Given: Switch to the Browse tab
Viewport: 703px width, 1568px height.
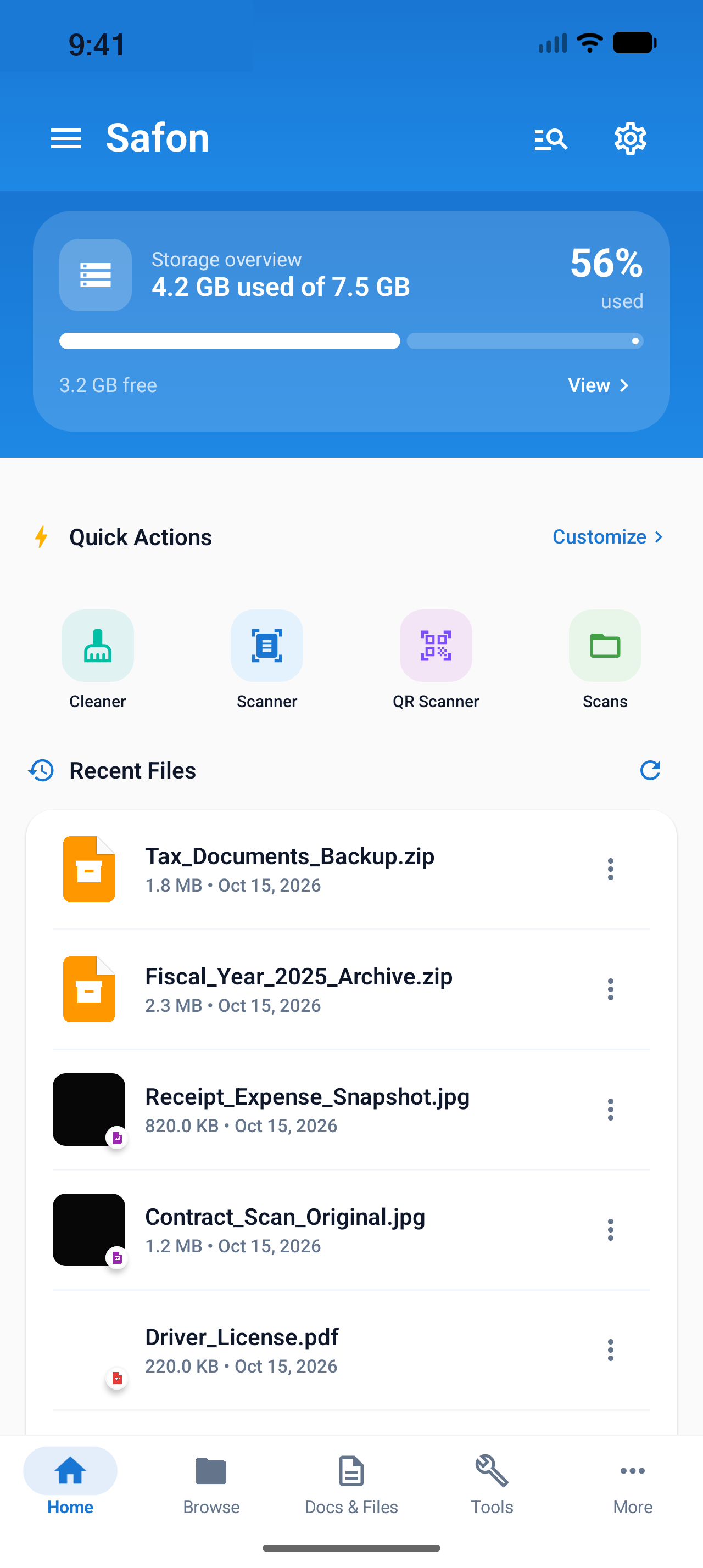Looking at the screenshot, I should [x=211, y=1482].
